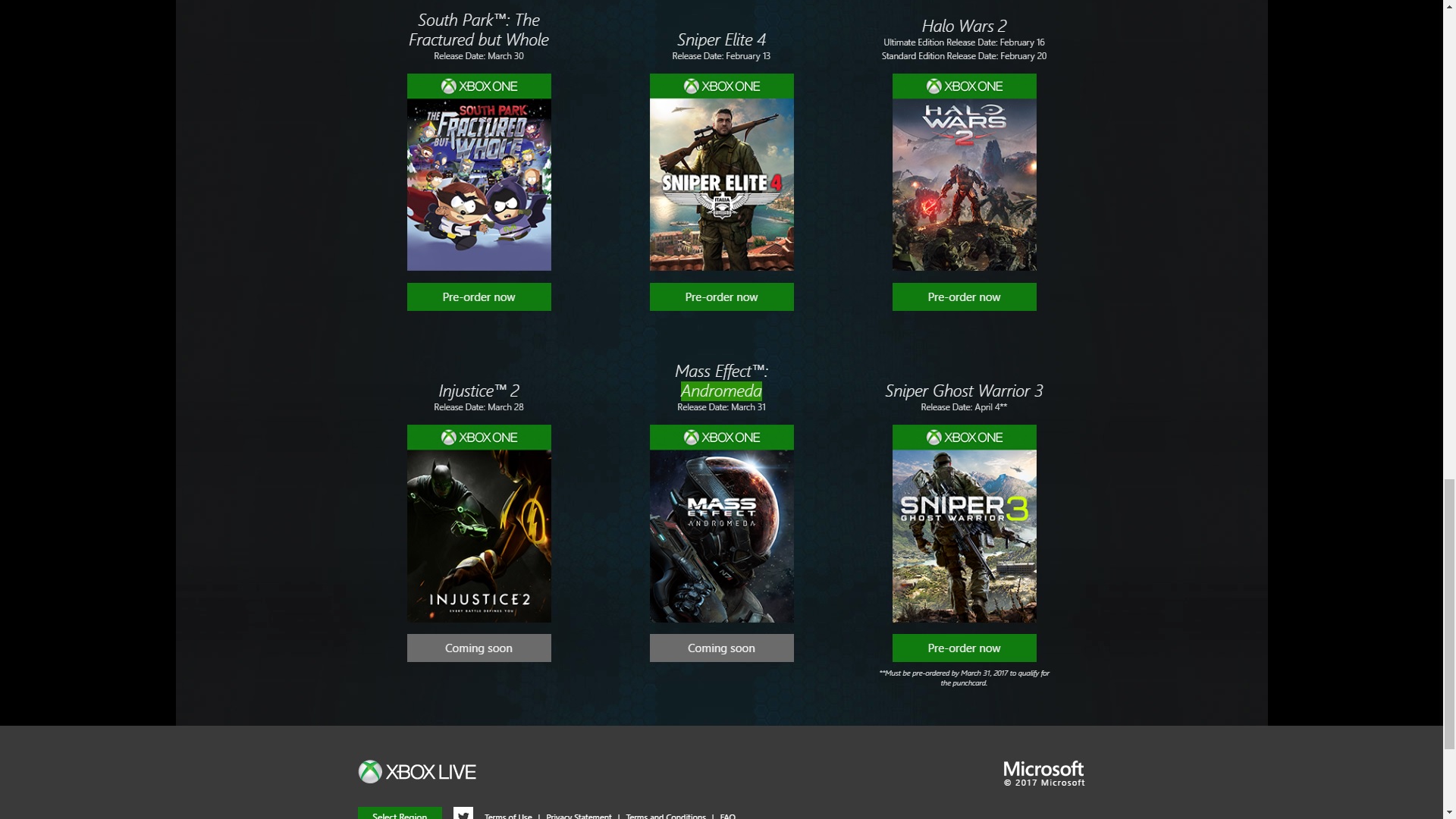Pre-order Sniper Elite 4 now
Viewport: 1456px width, 819px height.
[722, 297]
